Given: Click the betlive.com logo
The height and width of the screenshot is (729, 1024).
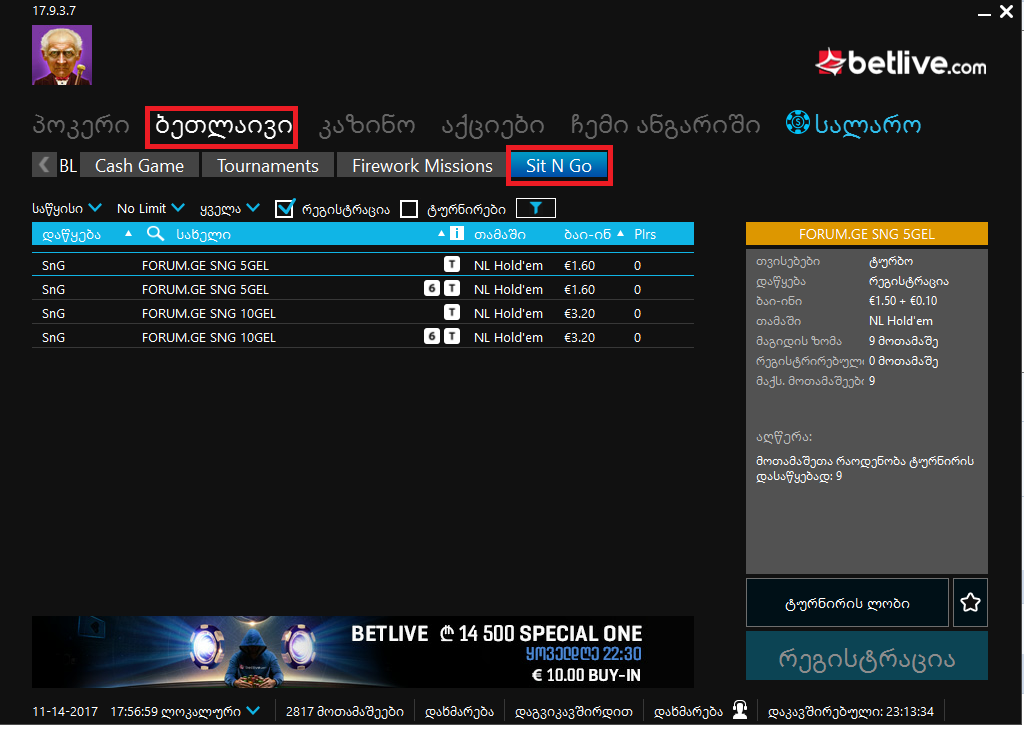Looking at the screenshot, I should pyautogui.click(x=901, y=63).
